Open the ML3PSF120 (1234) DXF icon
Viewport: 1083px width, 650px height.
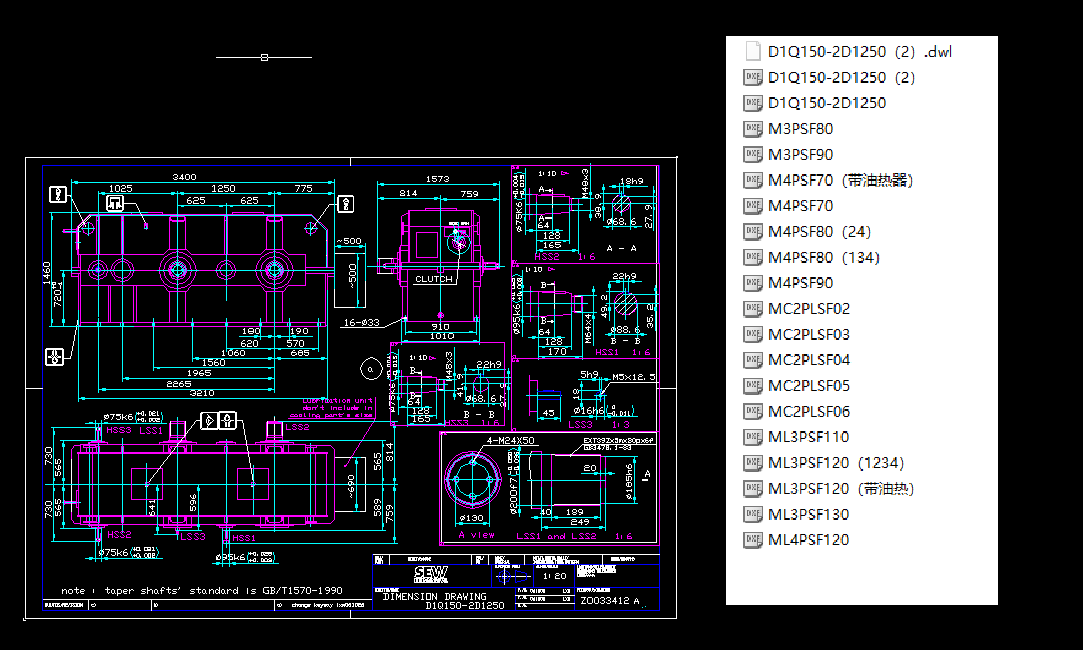click(752, 462)
